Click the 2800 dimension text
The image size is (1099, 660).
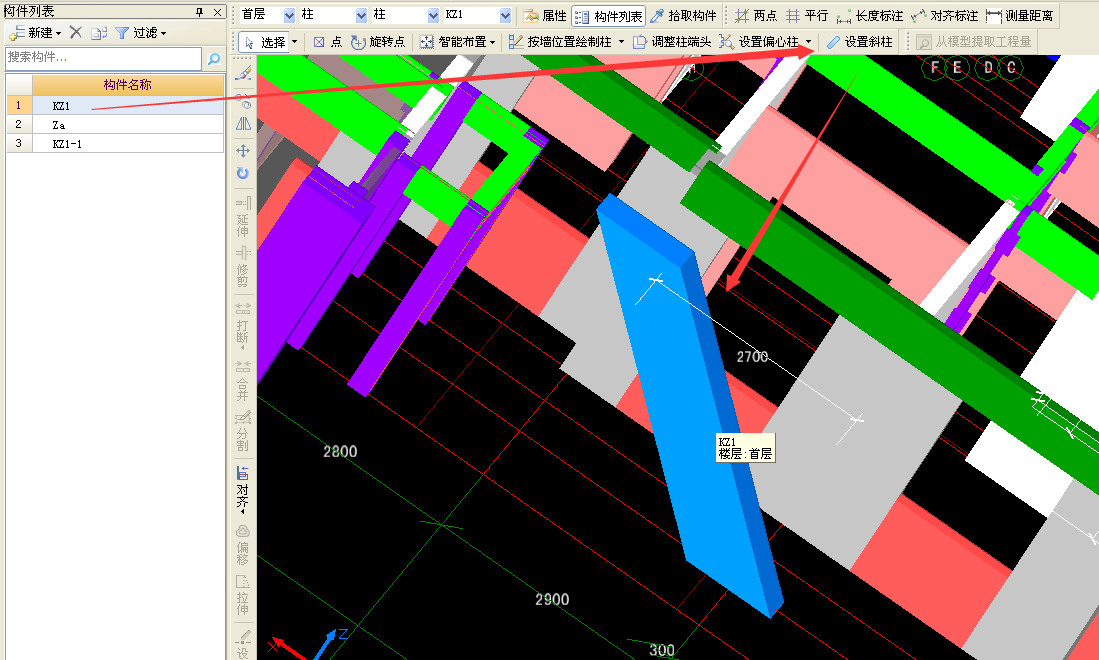tap(340, 452)
